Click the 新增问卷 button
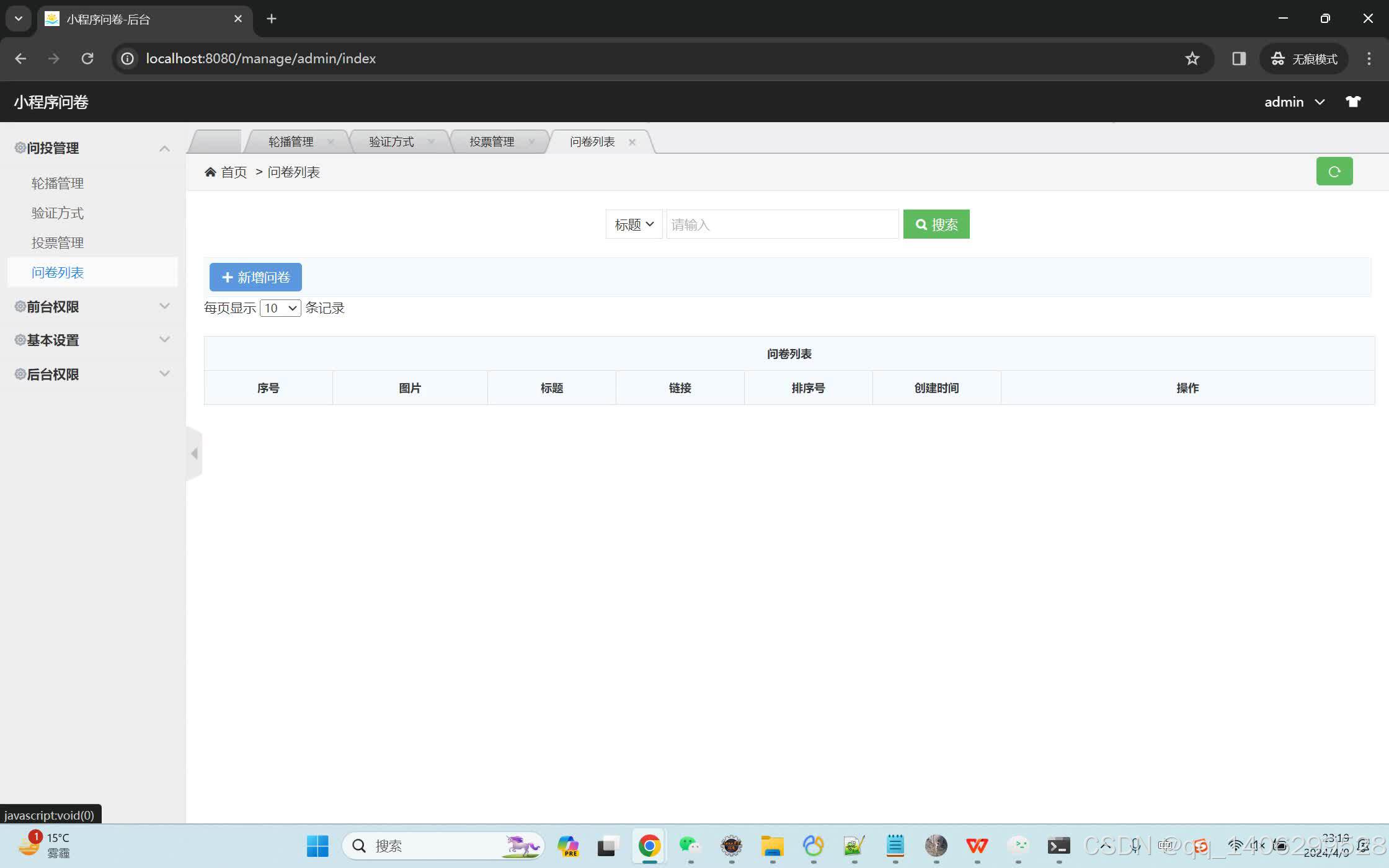This screenshot has width=1389, height=868. [255, 277]
